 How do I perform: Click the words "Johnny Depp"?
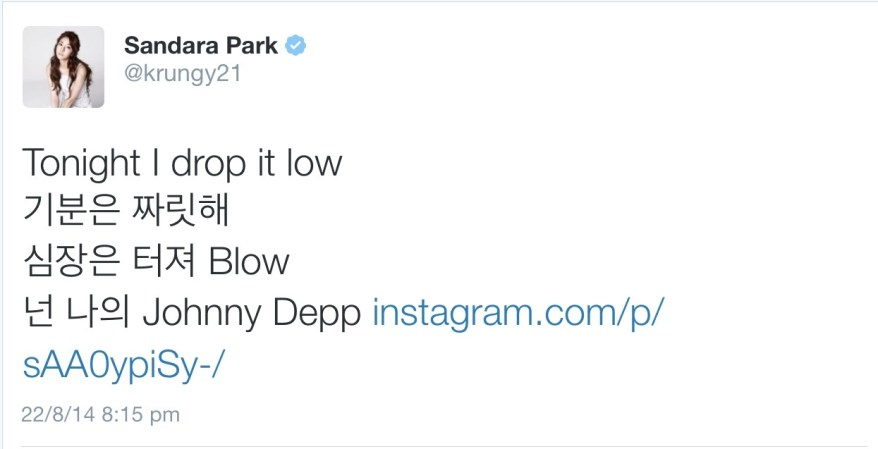(252, 313)
